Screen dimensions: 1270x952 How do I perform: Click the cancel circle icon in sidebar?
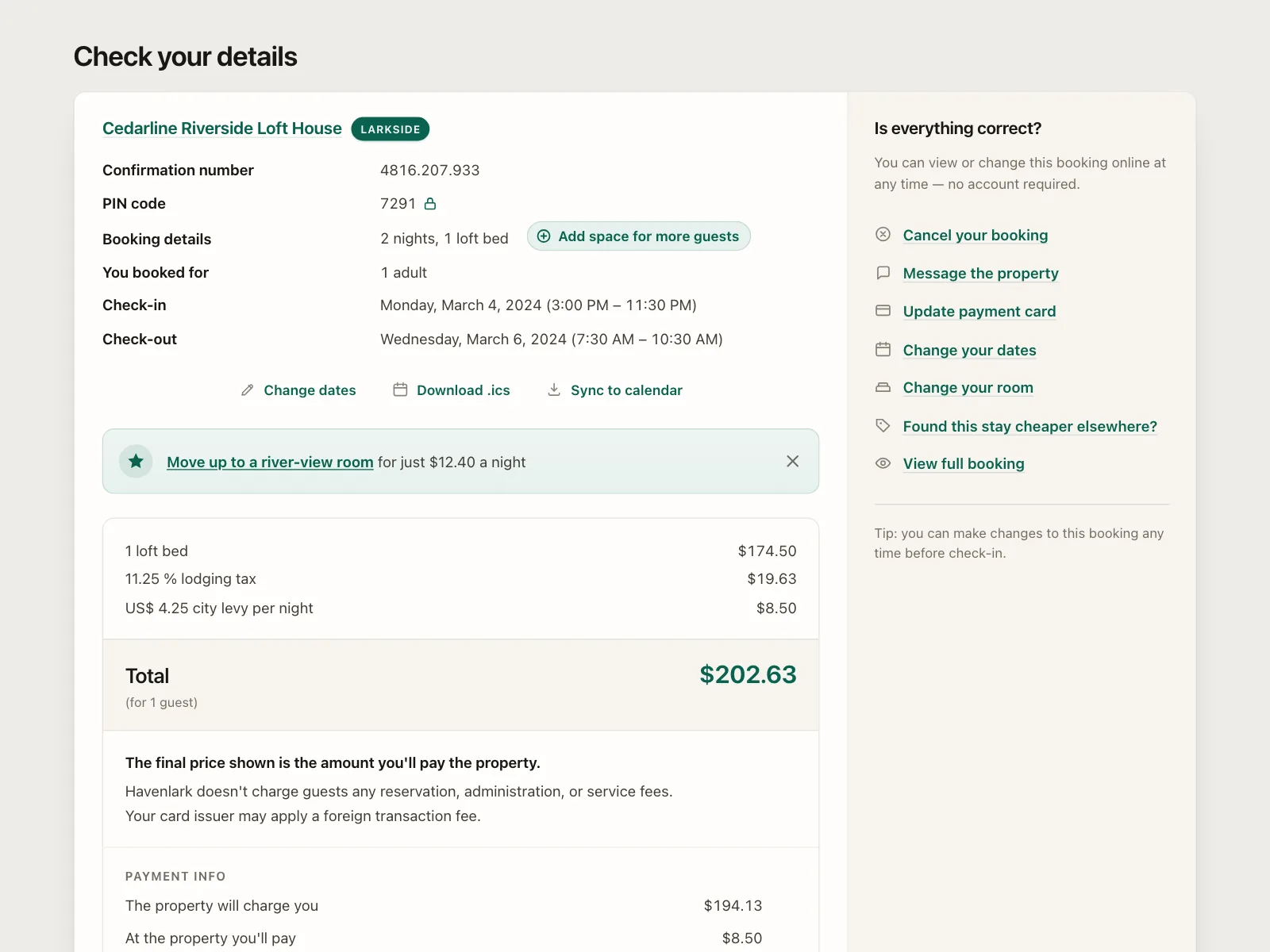pyautogui.click(x=883, y=234)
